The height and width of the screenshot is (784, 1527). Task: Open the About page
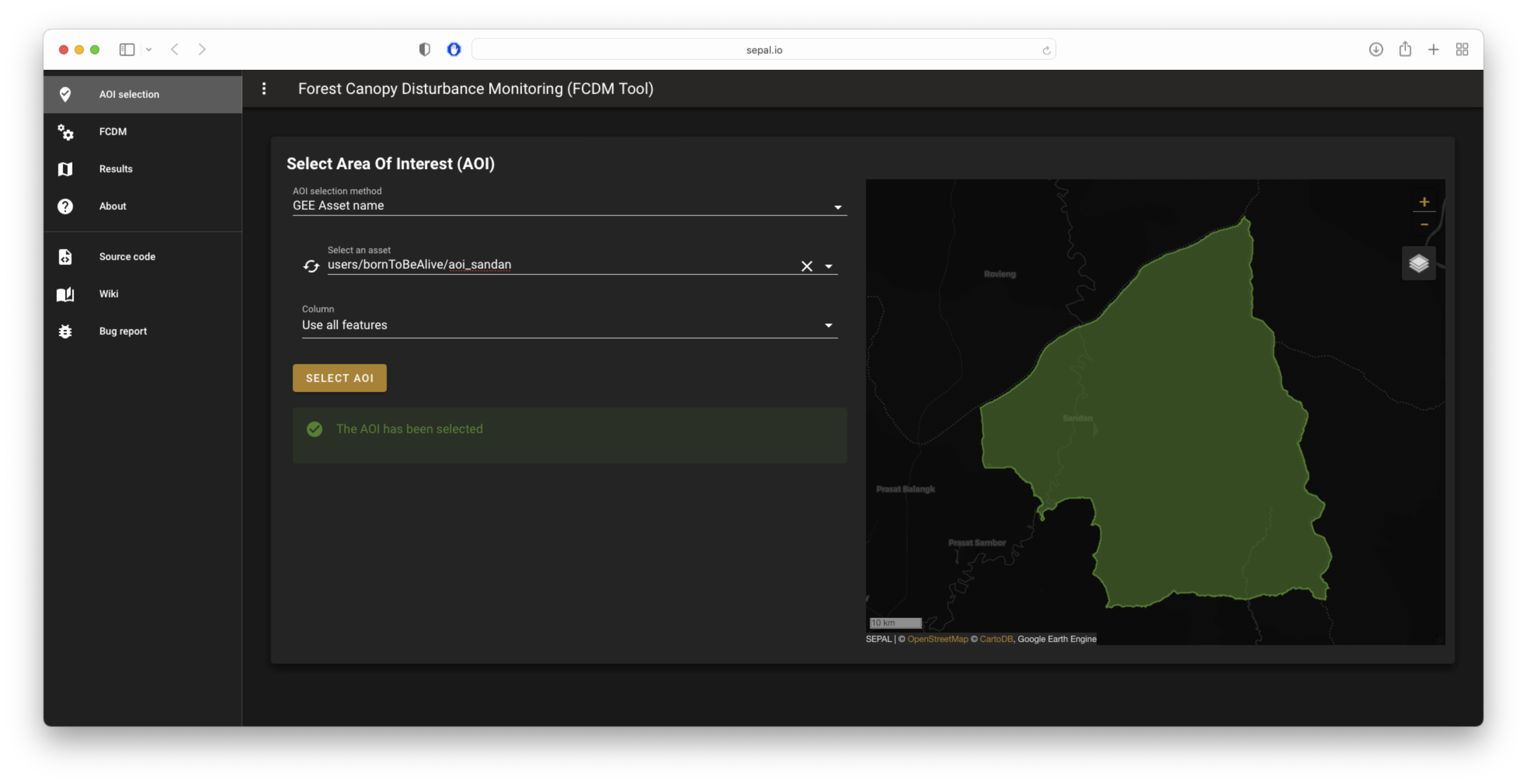(x=113, y=206)
